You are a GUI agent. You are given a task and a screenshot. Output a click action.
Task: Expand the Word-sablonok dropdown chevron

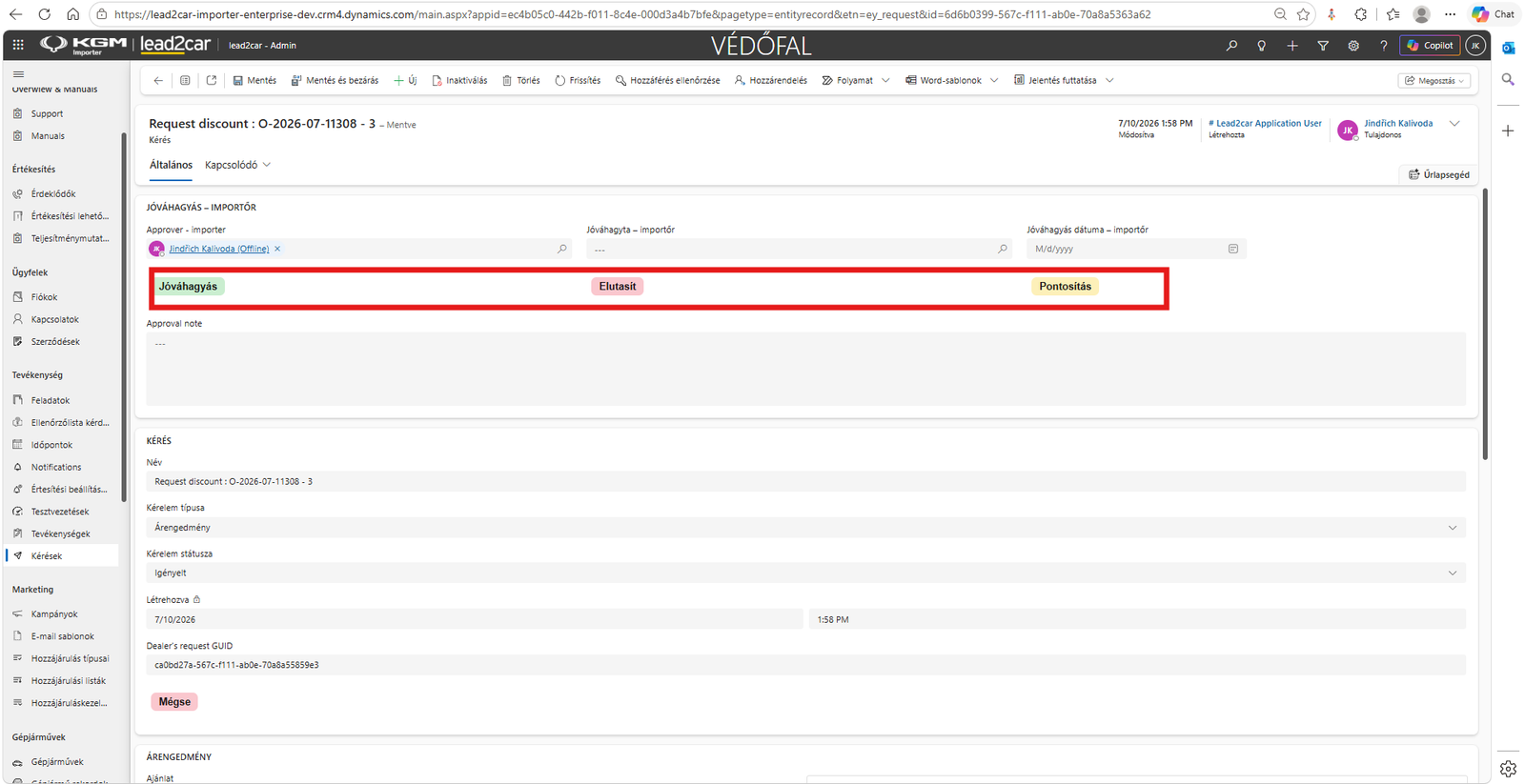click(x=994, y=81)
